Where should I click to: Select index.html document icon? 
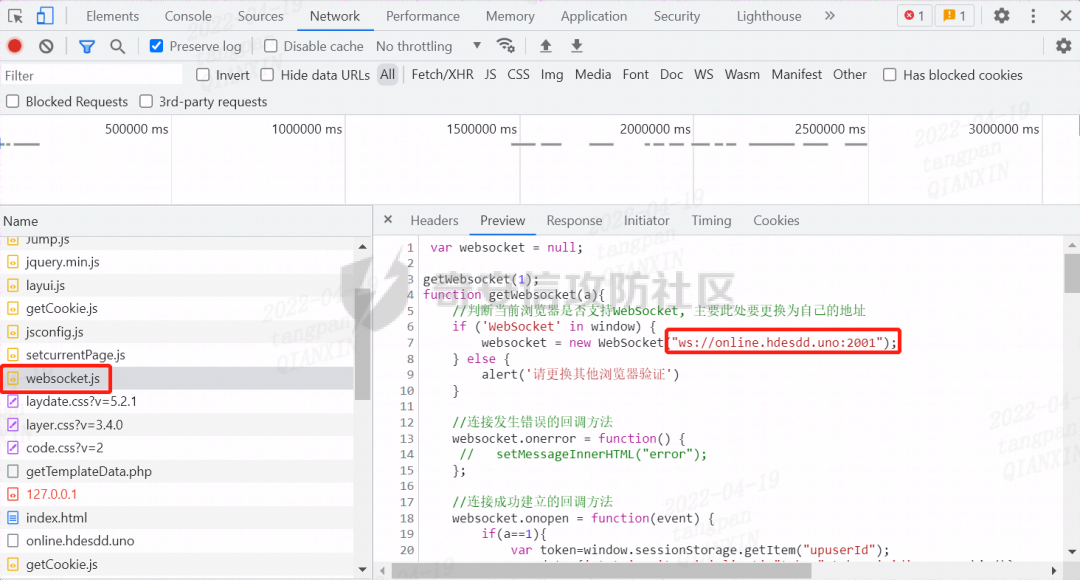(12, 518)
